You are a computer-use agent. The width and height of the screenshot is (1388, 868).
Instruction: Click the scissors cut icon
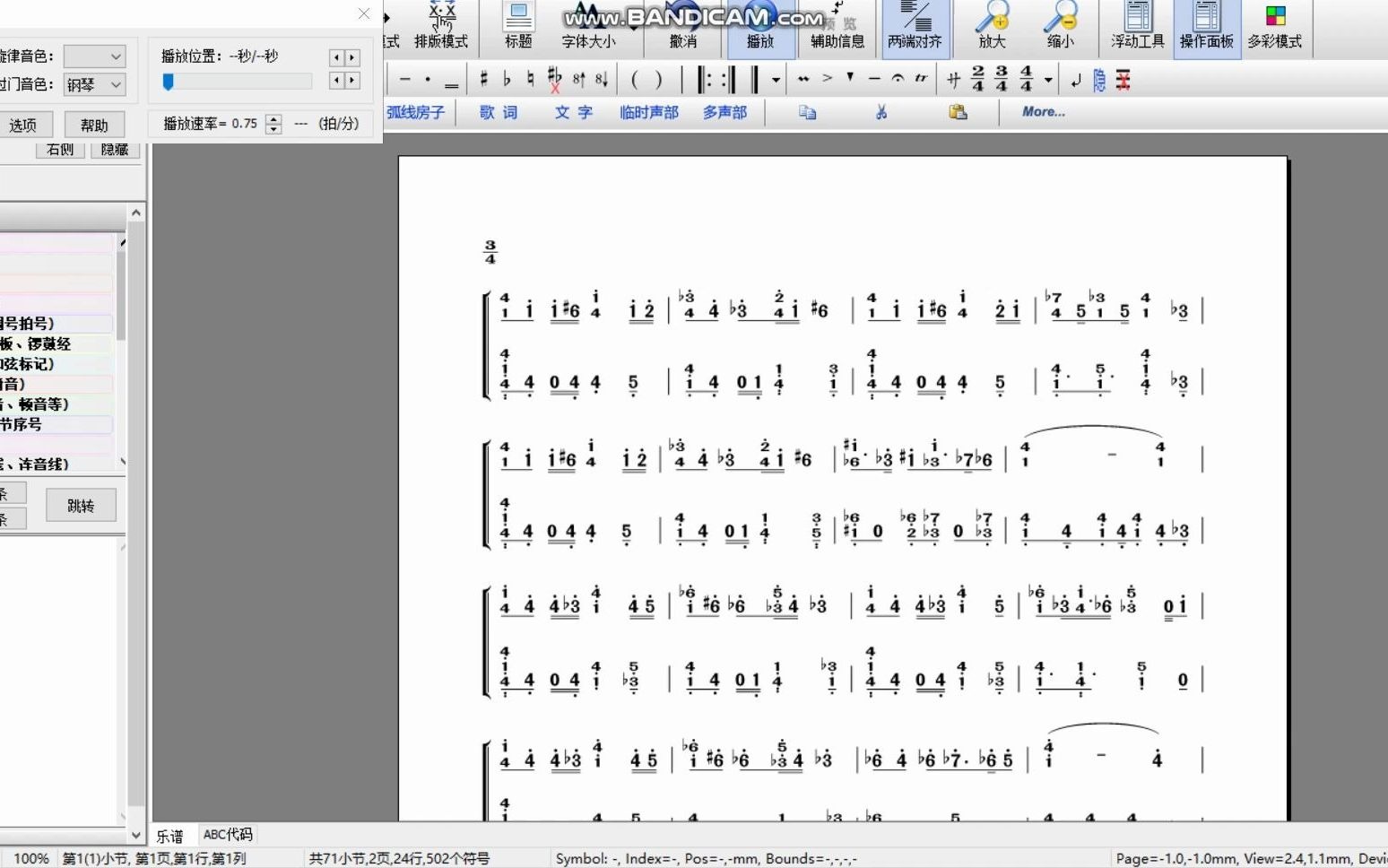click(x=881, y=112)
